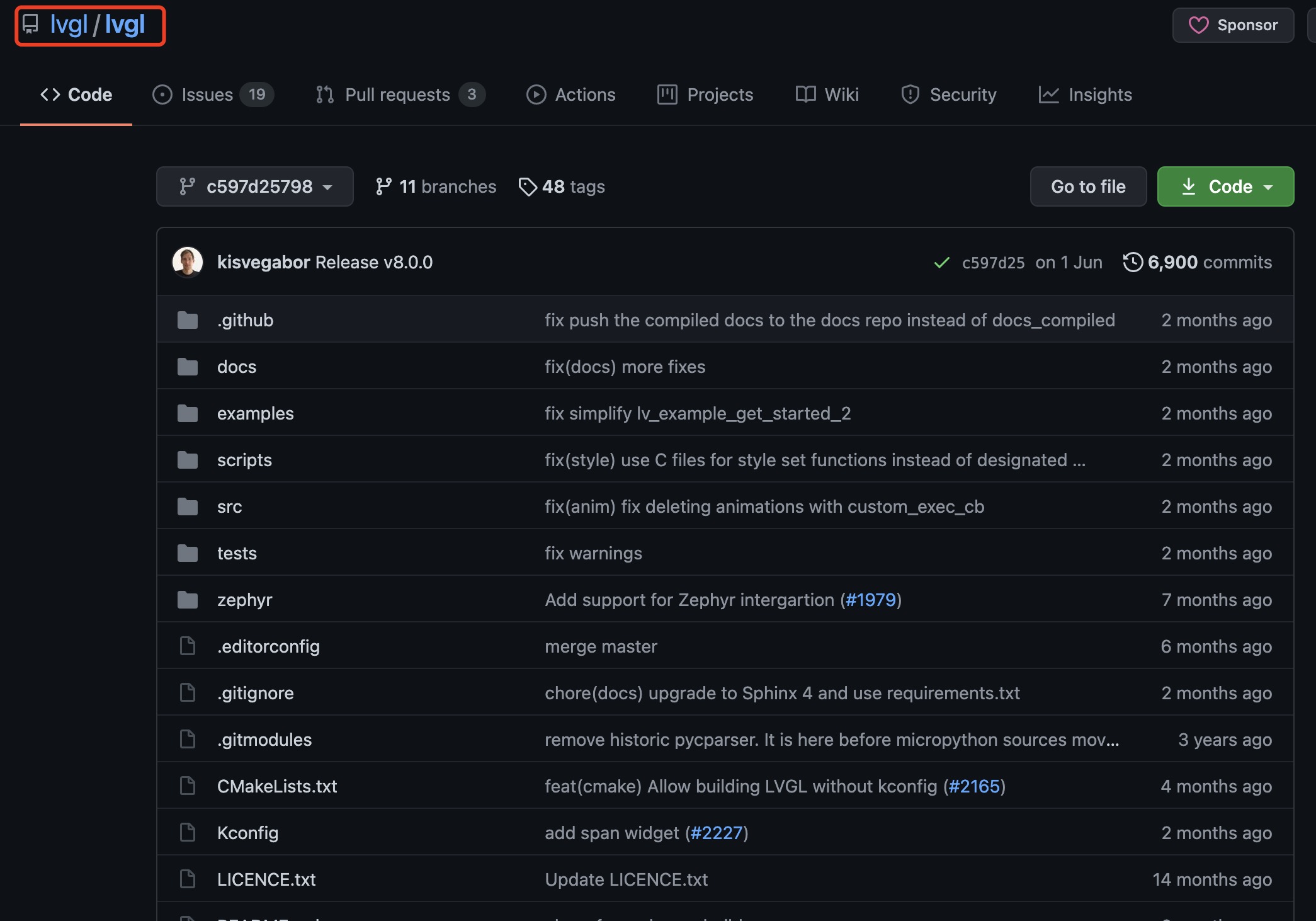Open the 'merge master' commit message
1316x921 pixels.
click(601, 646)
